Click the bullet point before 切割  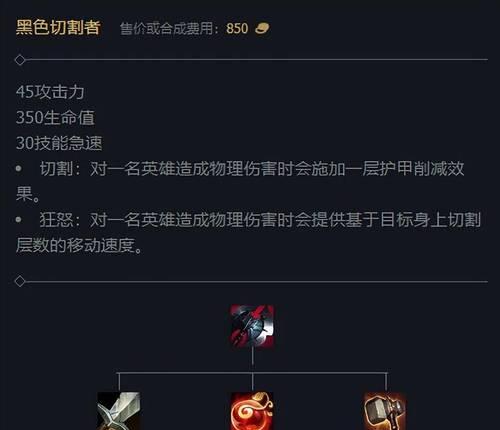coord(19,168)
